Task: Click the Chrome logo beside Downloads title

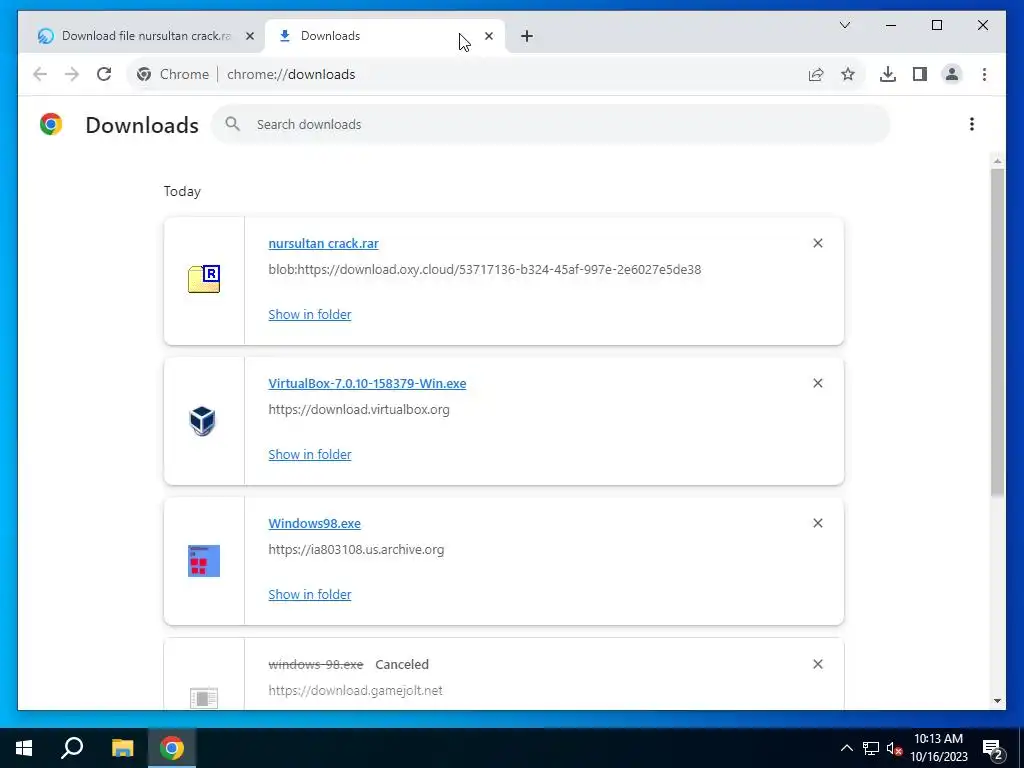Action: [x=51, y=124]
